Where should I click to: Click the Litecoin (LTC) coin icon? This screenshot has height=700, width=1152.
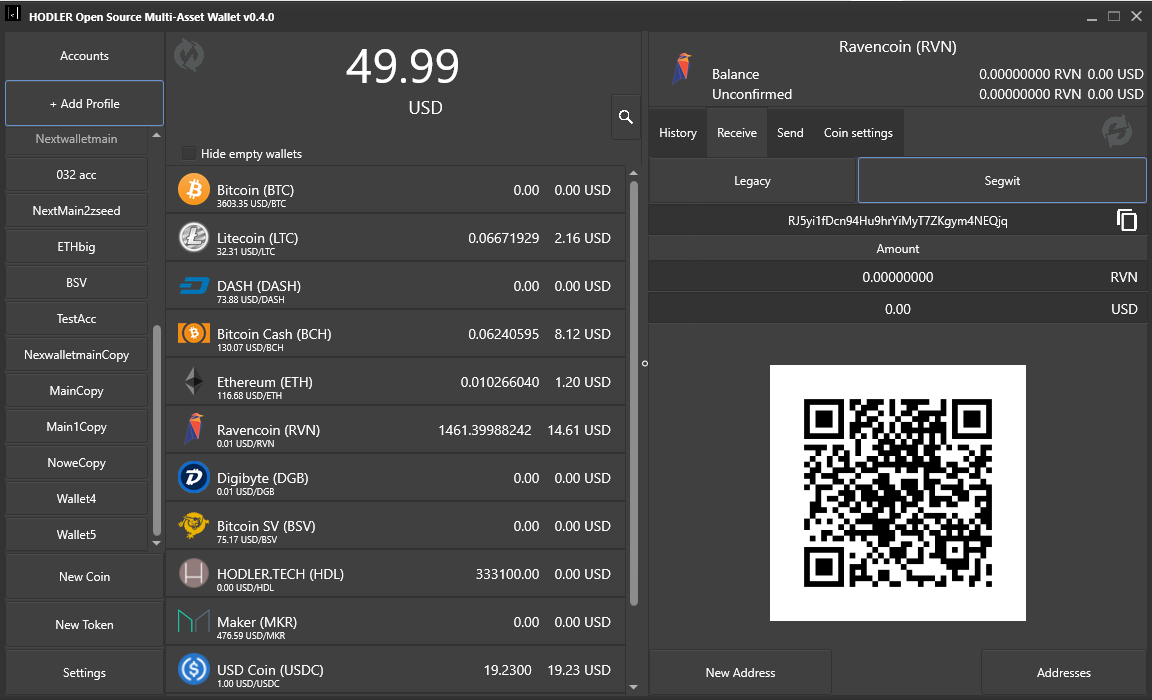[194, 238]
